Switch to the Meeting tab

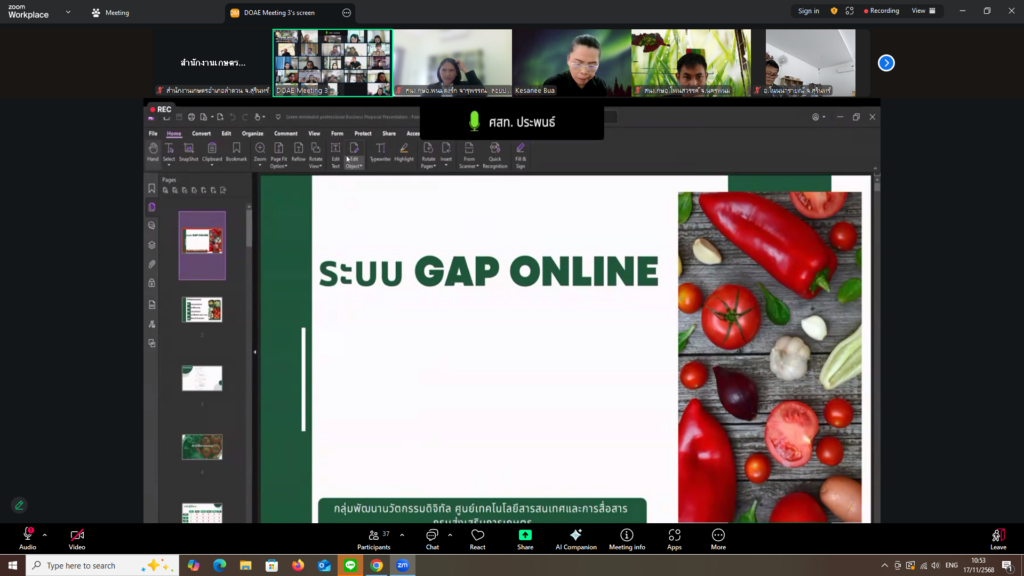click(x=110, y=13)
